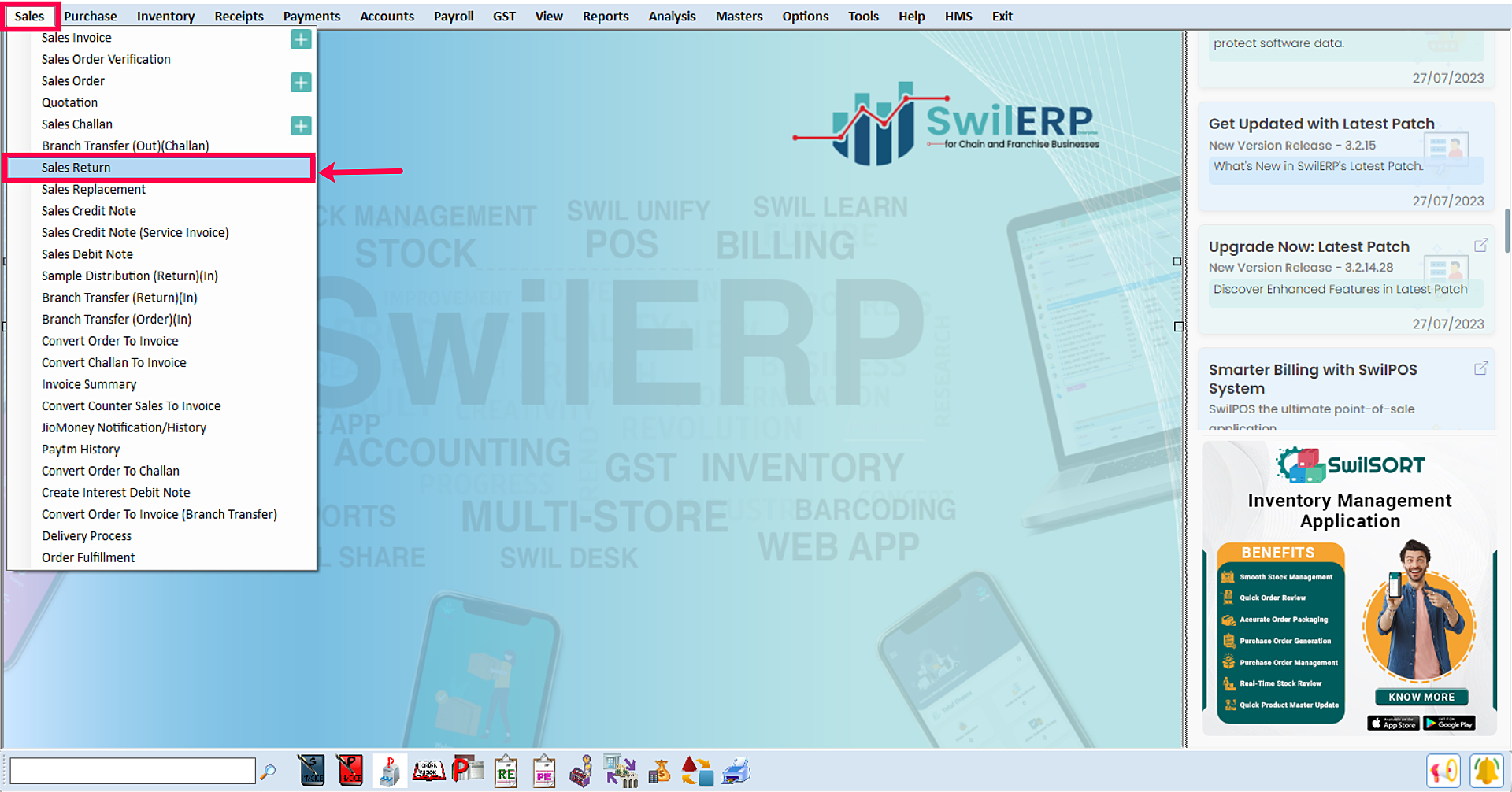Select Sample Distribution (Return)(In) entry
The image size is (1512, 792).
pos(161,276)
